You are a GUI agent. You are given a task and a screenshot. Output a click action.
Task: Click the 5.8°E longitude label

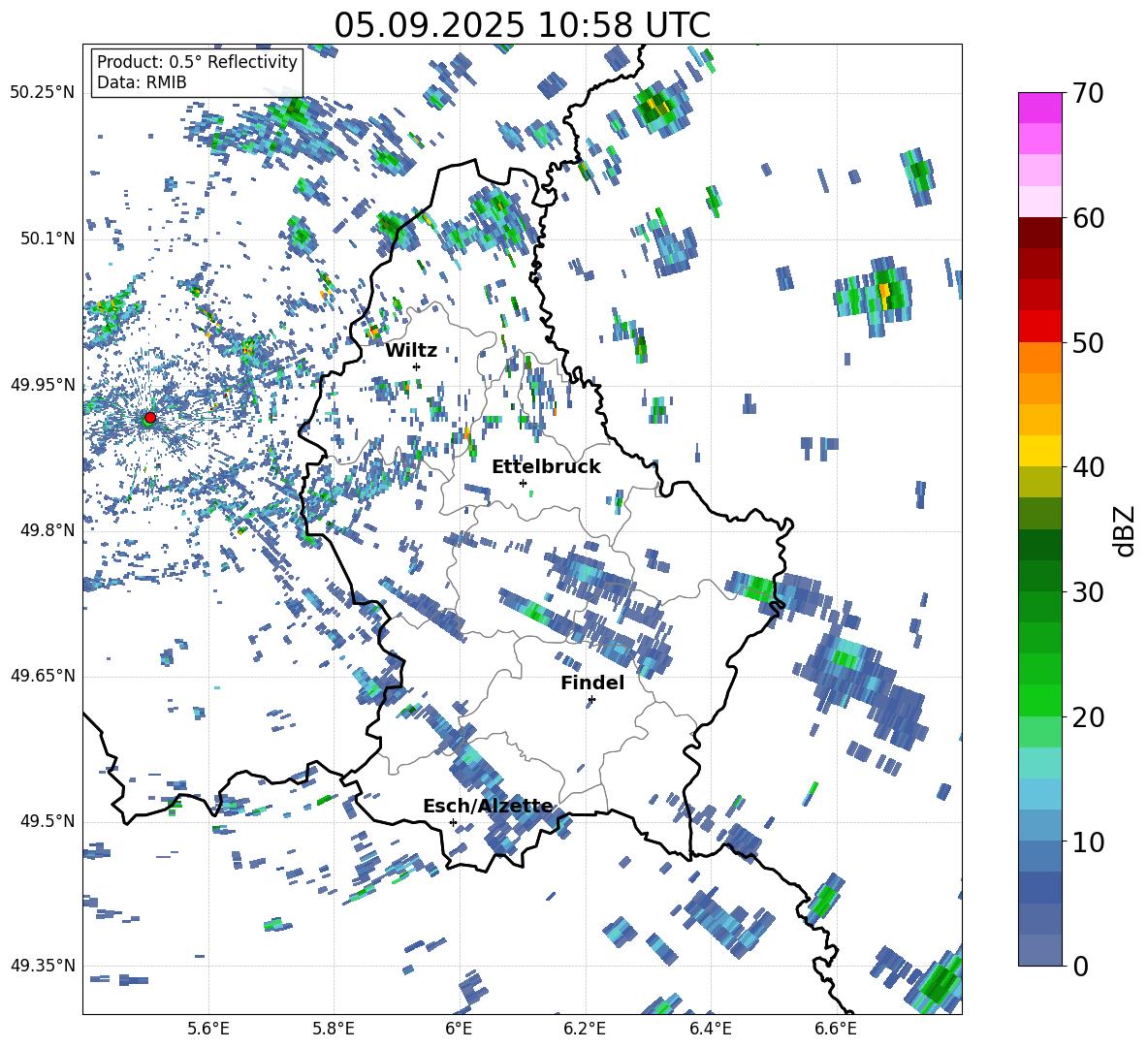(x=334, y=1029)
